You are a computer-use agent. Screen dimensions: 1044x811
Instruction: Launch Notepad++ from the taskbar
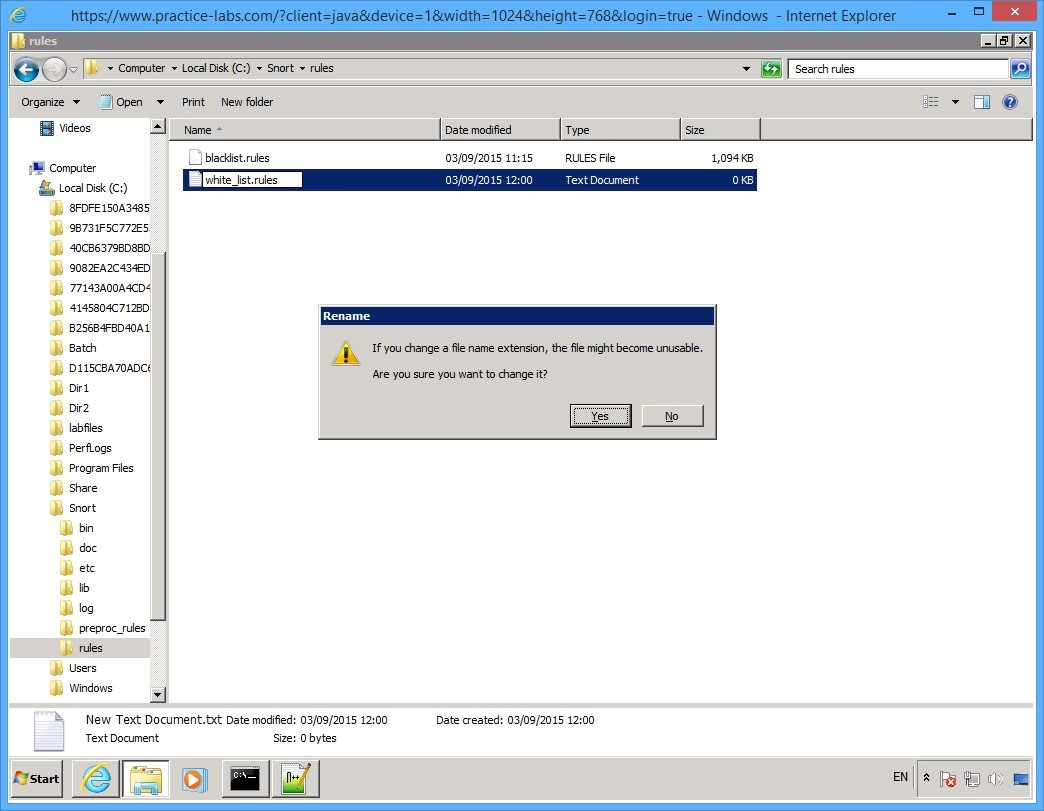pos(295,778)
